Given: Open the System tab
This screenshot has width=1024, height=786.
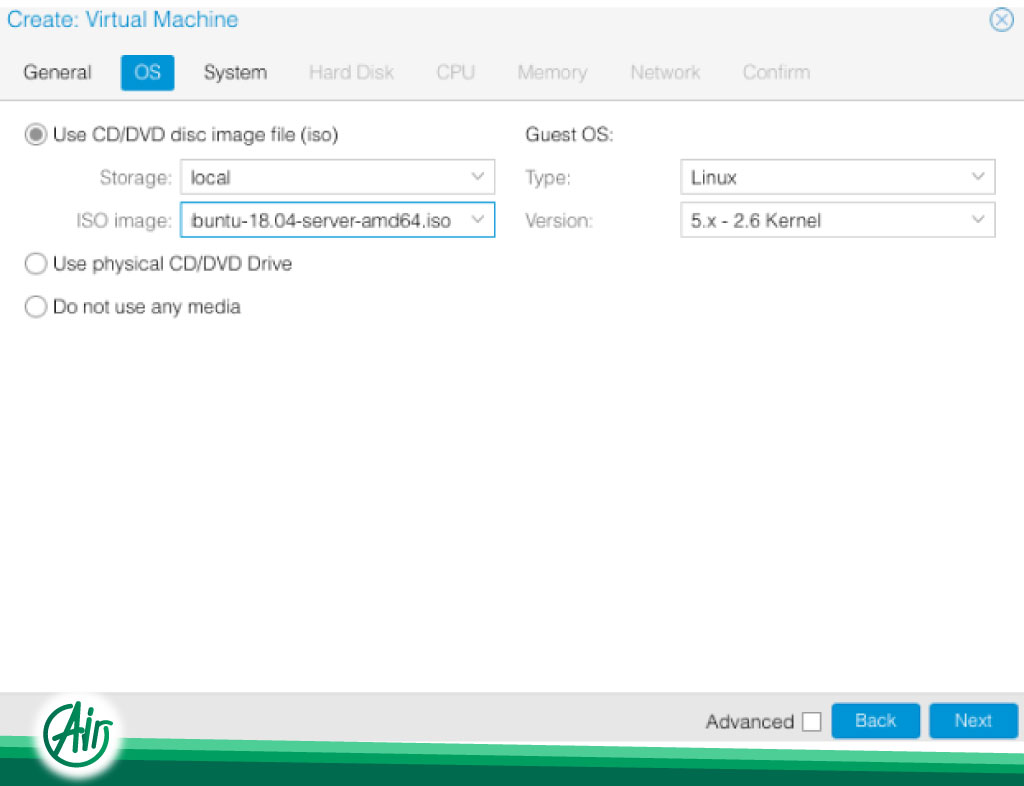Looking at the screenshot, I should [235, 72].
